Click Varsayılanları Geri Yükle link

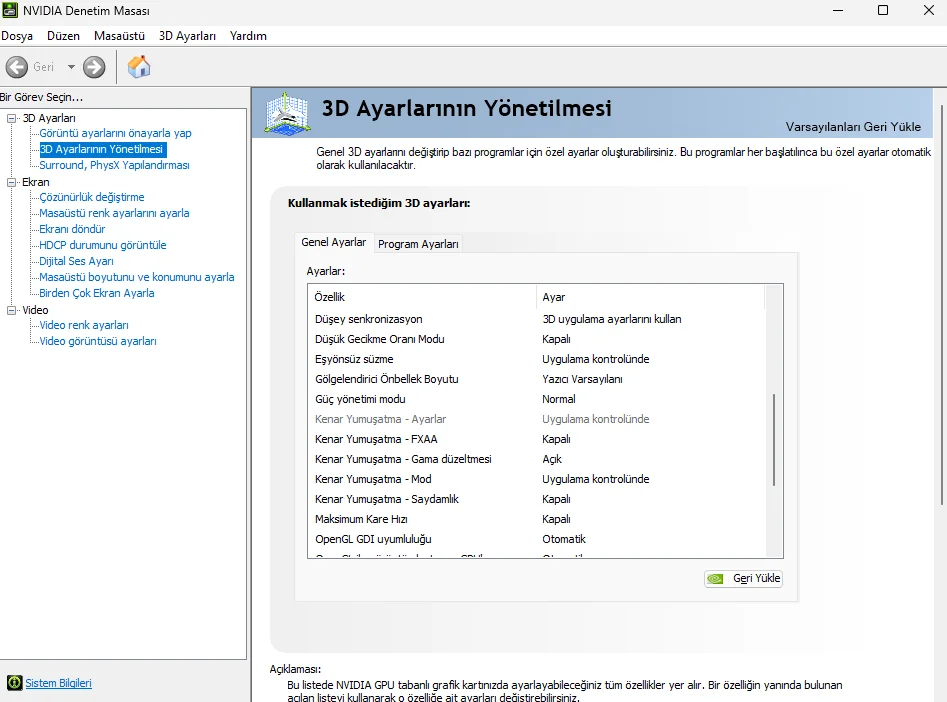coord(853,127)
